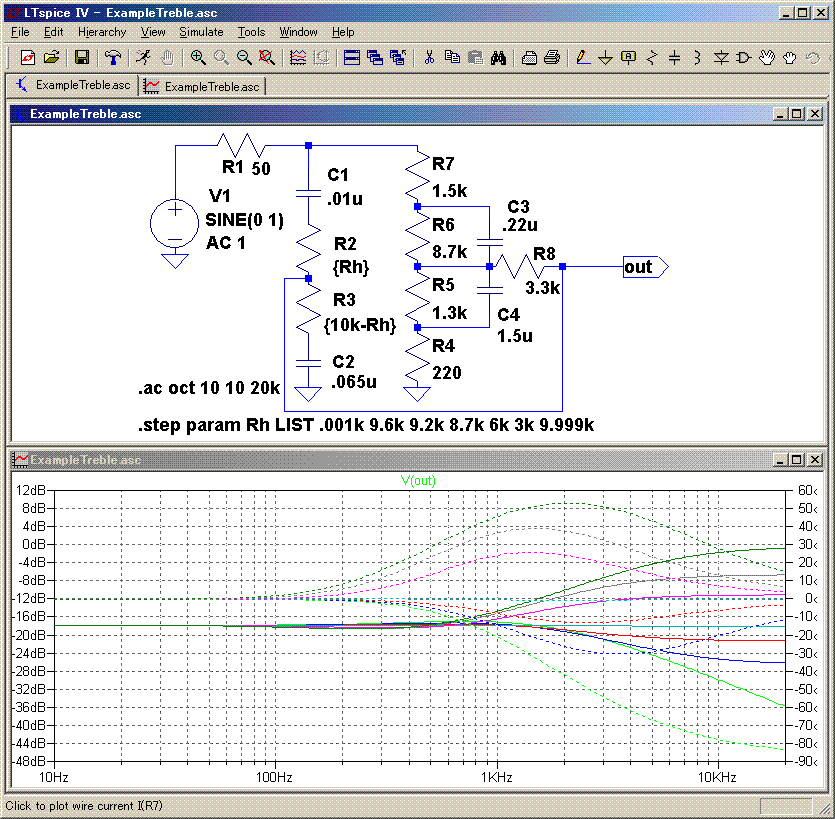Select the Draw Wire pencil tool
The width and height of the screenshot is (835, 819).
pos(583,57)
